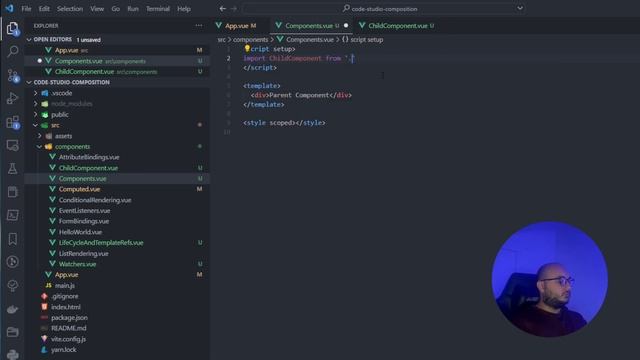Open Terminal menu

pos(158,9)
